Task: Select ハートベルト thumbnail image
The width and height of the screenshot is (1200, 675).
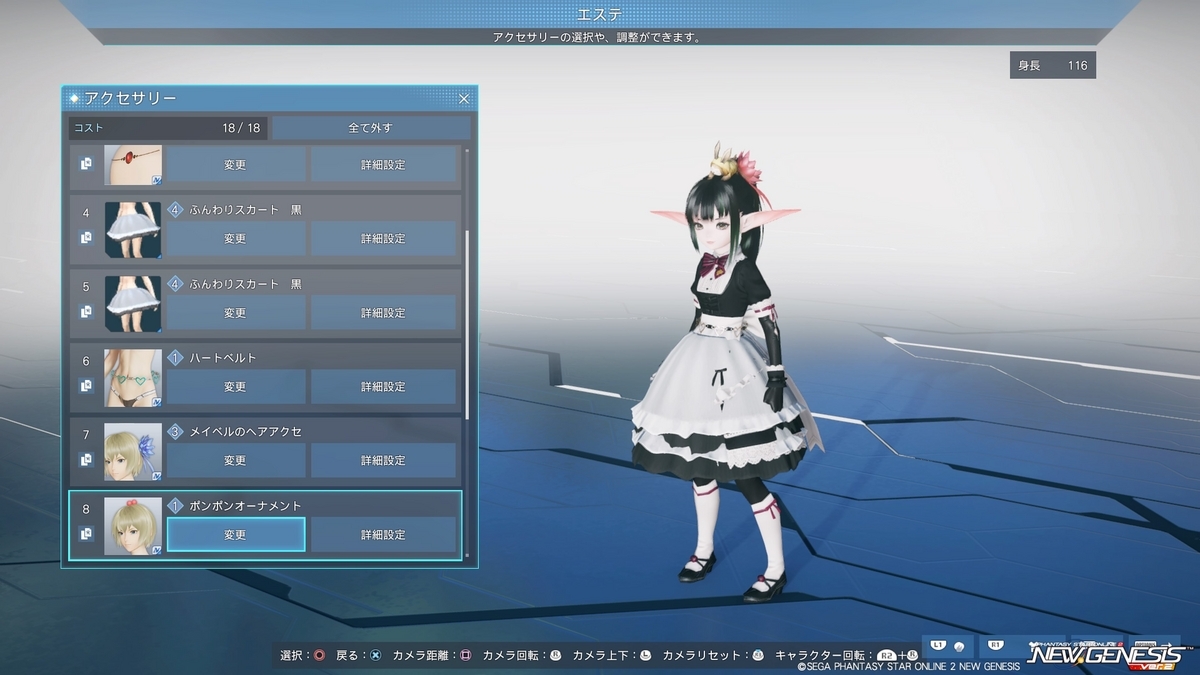Action: [x=133, y=378]
